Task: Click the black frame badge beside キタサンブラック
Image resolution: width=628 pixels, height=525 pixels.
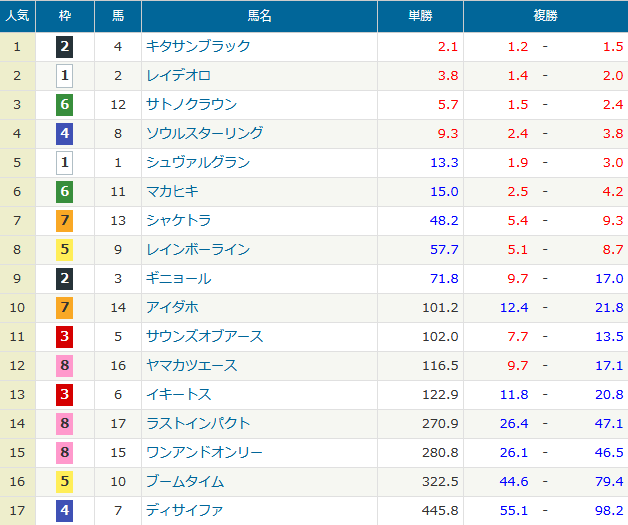Action: point(65,46)
